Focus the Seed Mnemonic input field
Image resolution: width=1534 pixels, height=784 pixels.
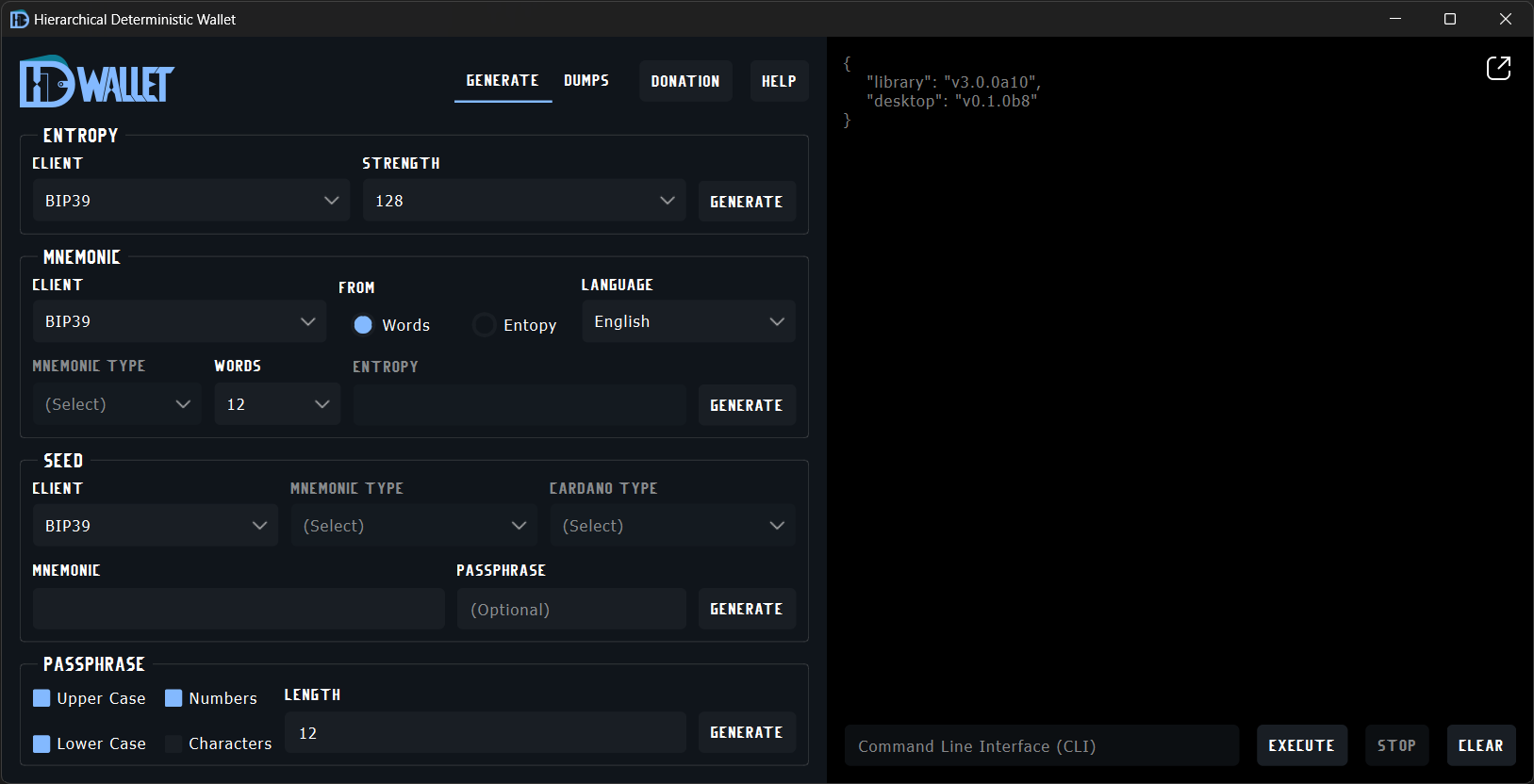(239, 609)
